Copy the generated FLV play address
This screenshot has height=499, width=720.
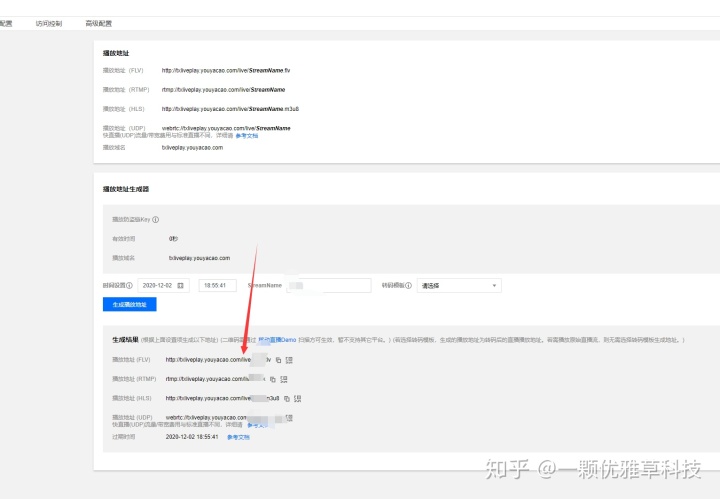tap(278, 360)
